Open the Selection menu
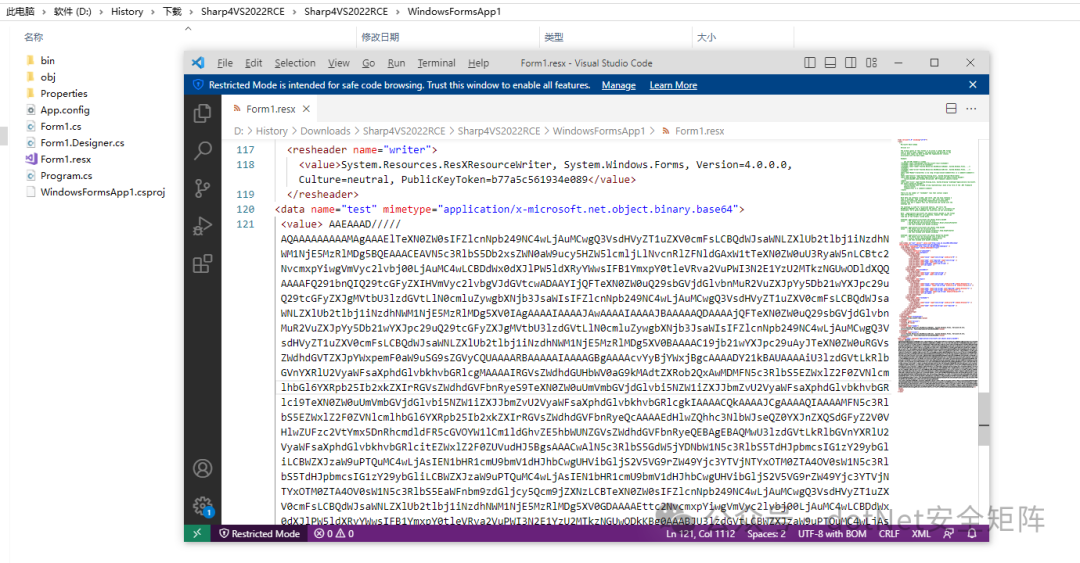This screenshot has height=563, width=1080. 295,63
